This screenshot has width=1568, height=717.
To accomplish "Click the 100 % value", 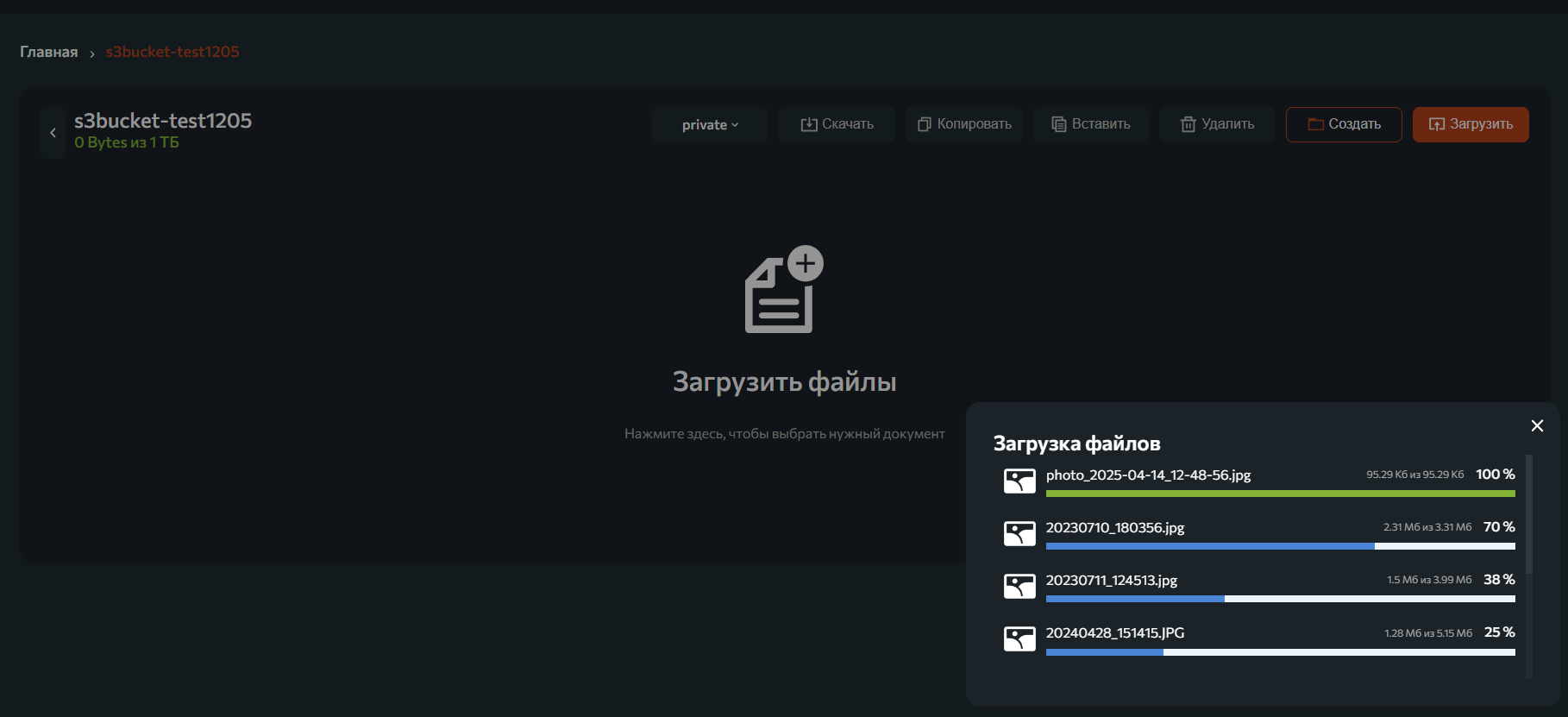I will [x=1496, y=474].
